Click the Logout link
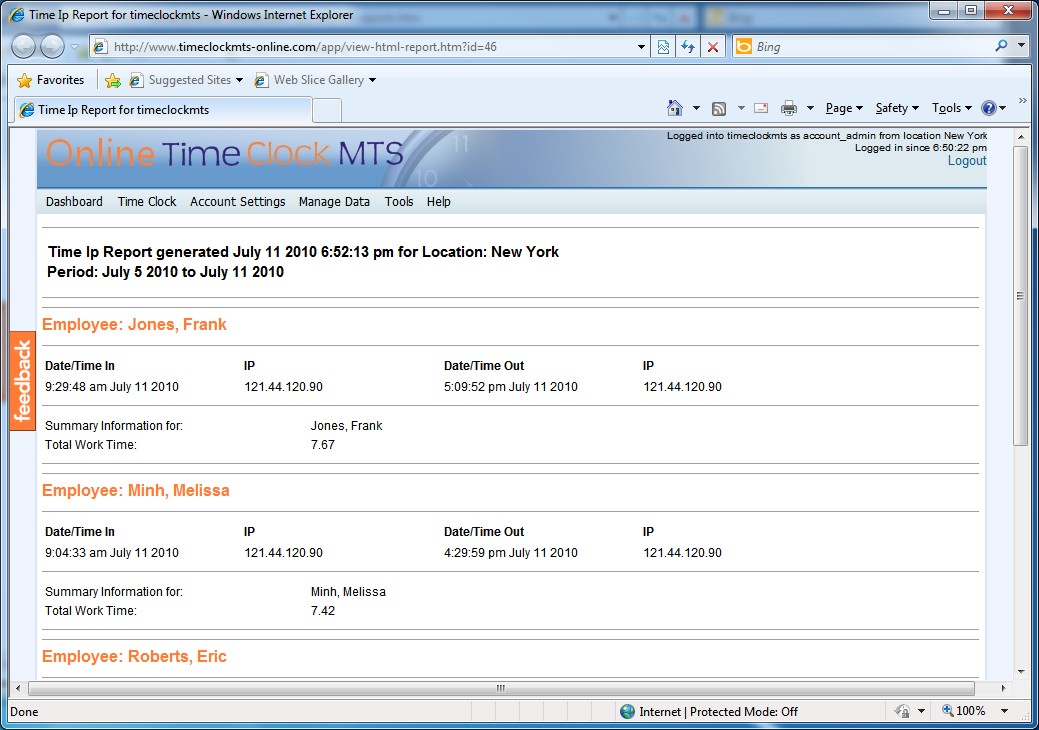1039x730 pixels. (967, 160)
